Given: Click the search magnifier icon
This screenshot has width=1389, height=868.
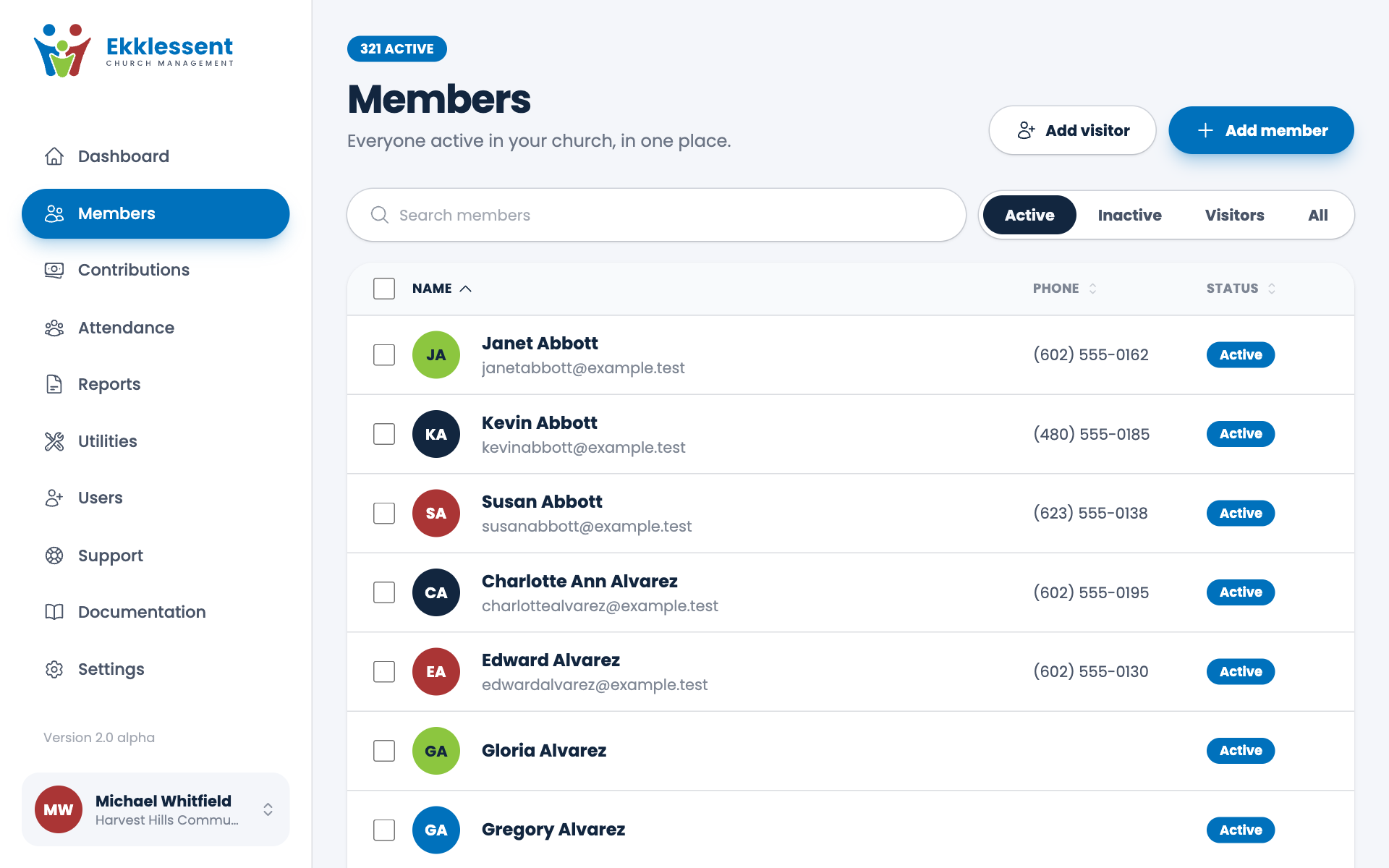Looking at the screenshot, I should tap(380, 215).
